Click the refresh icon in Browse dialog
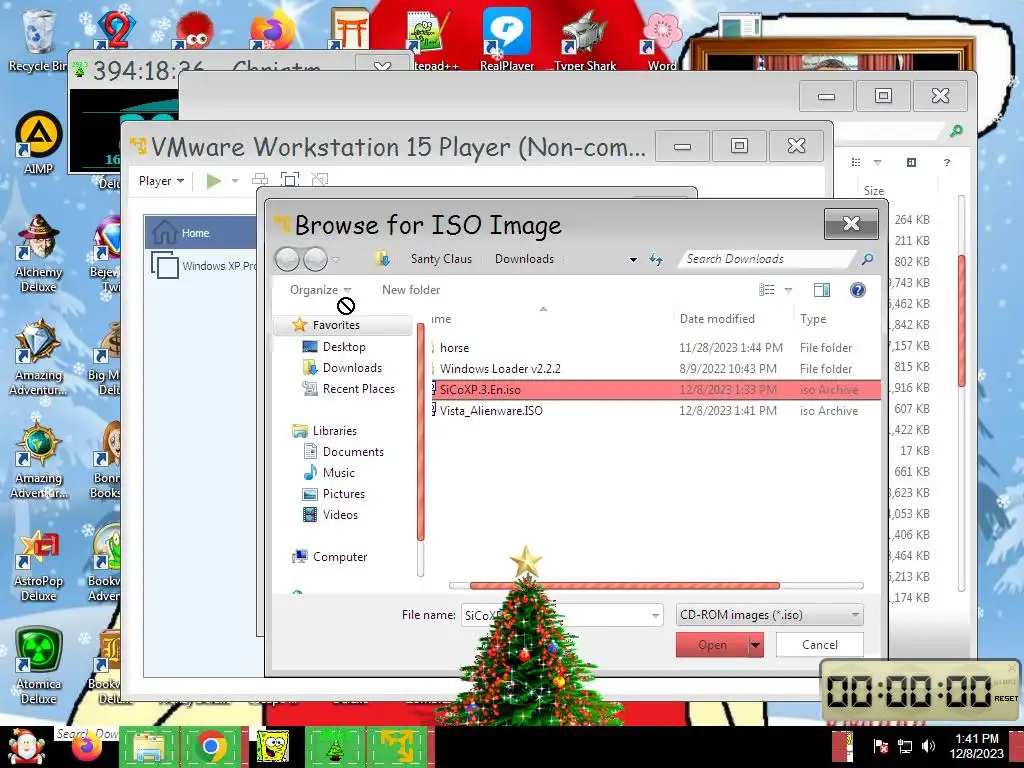 pos(656,259)
